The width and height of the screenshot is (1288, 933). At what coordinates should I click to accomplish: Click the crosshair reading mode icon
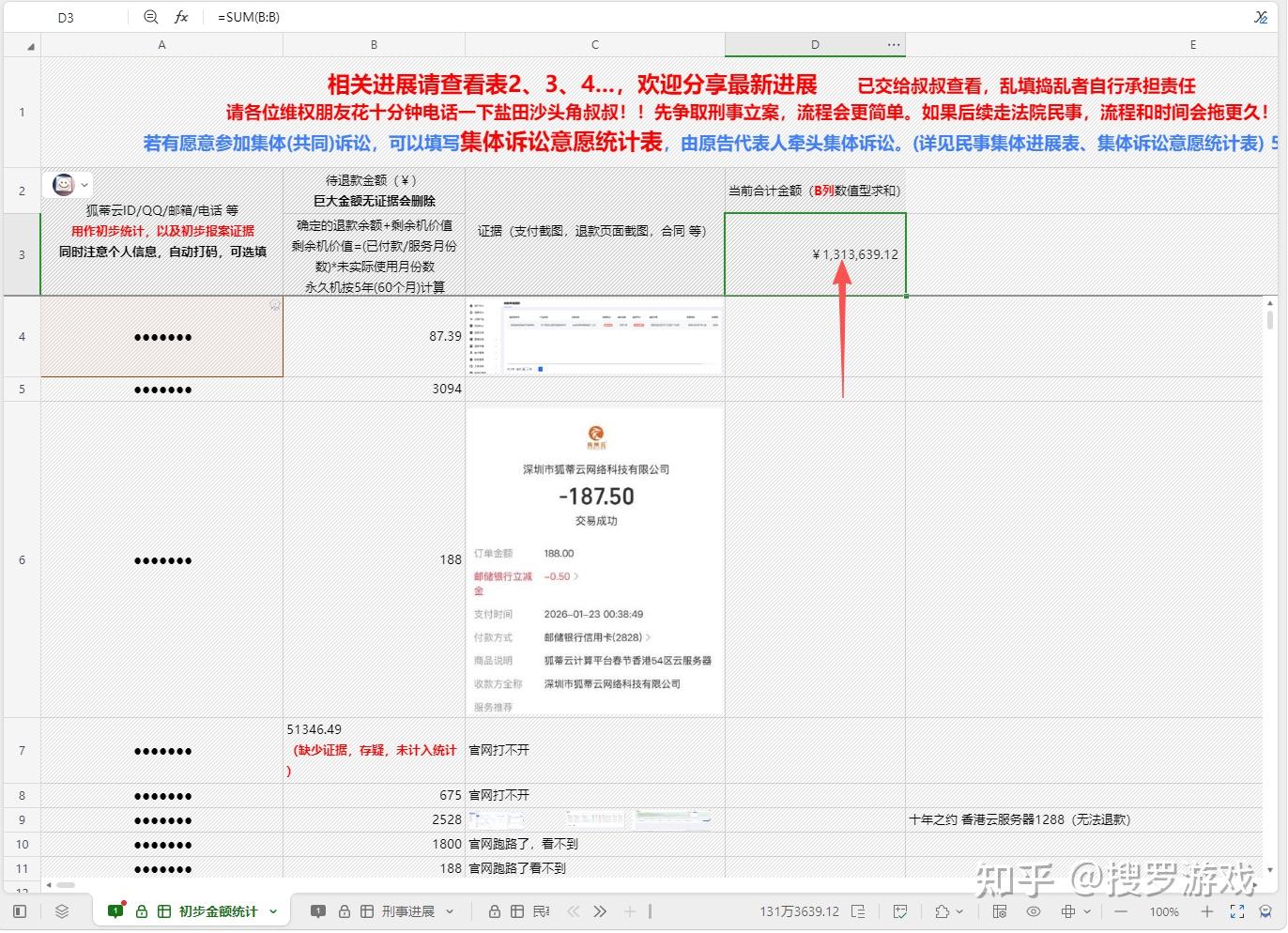1068,911
